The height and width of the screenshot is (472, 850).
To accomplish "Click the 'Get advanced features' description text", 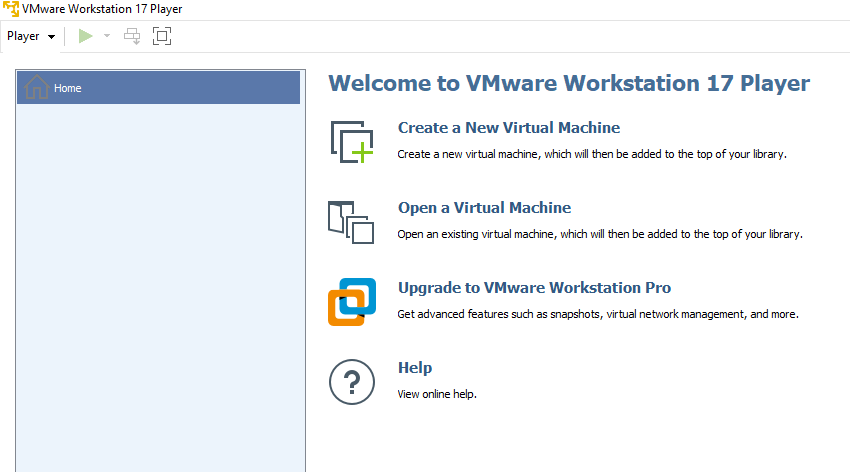I will [x=597, y=314].
